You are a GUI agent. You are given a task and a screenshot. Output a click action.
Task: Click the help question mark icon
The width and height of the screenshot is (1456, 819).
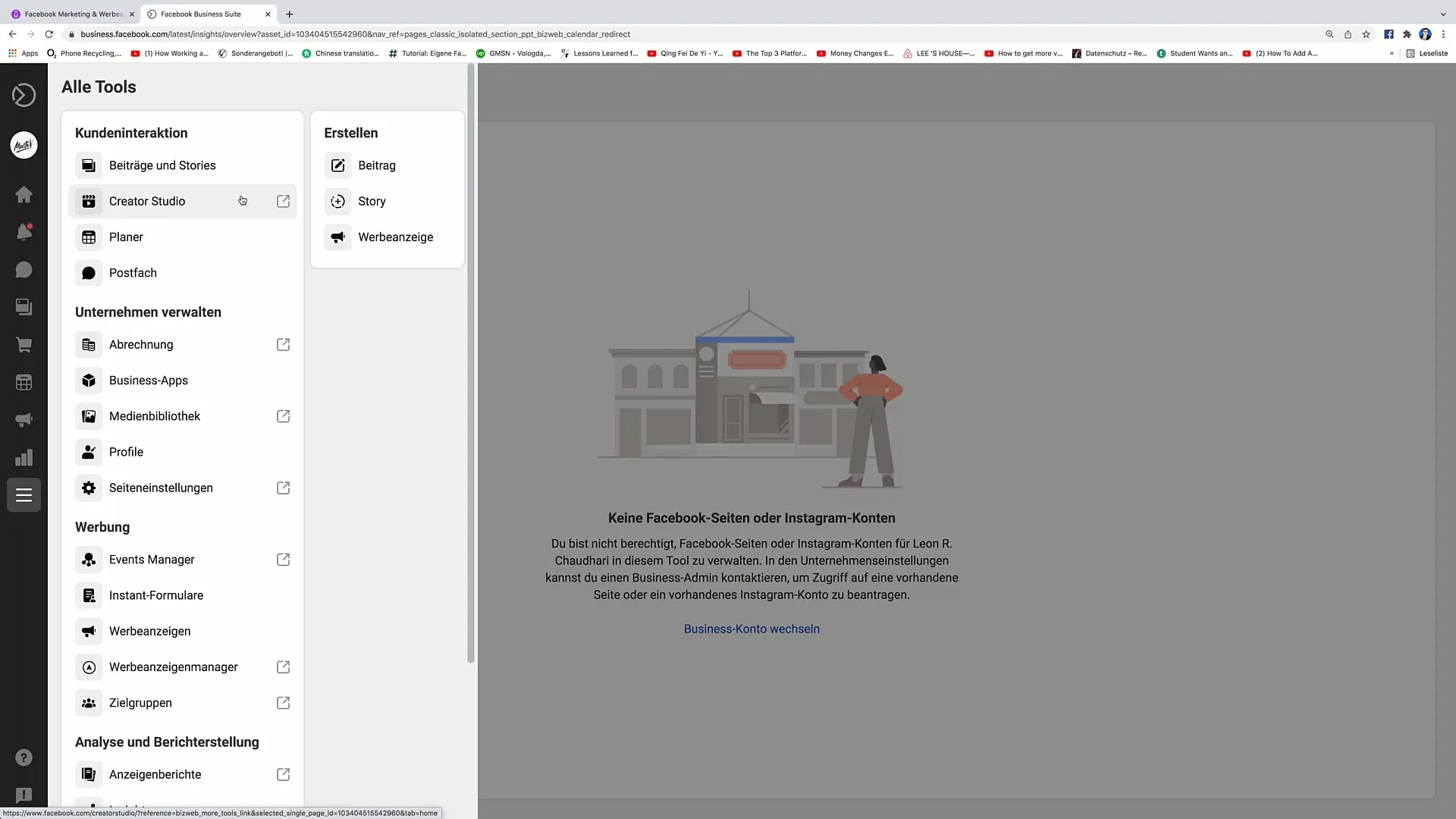coord(24,758)
